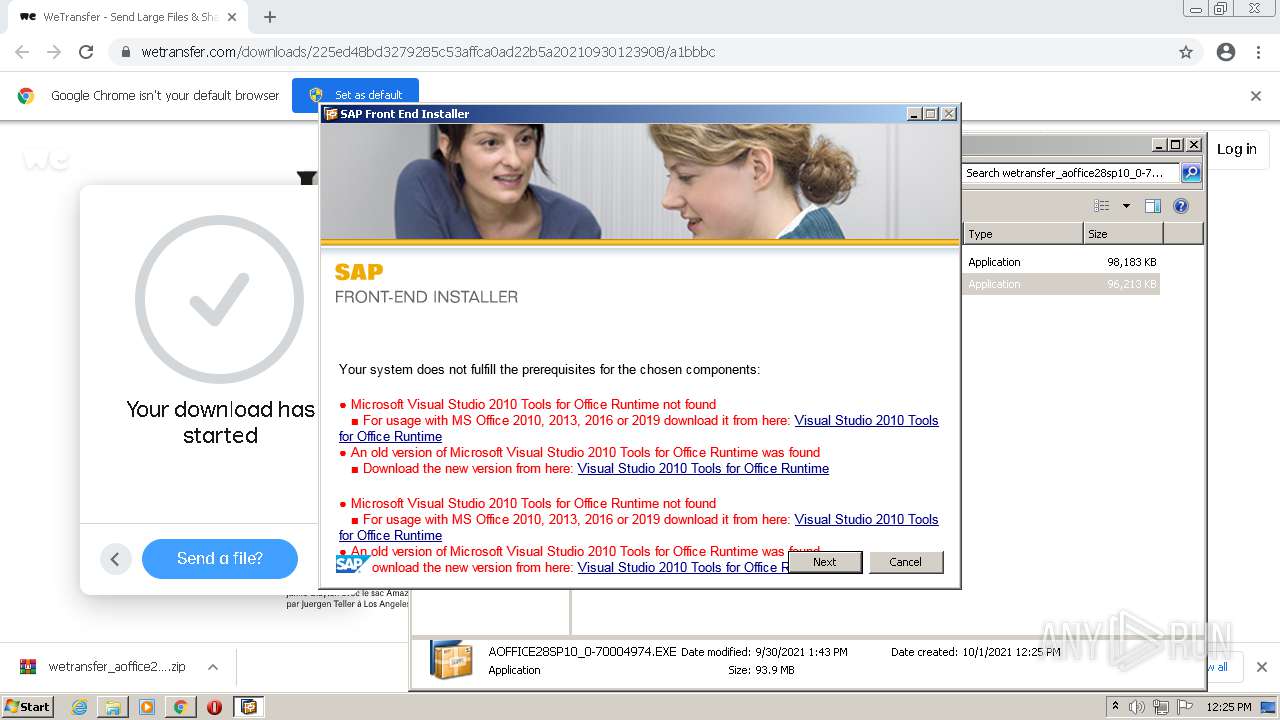Open the second 'For usage with MS Office' Tools link
This screenshot has height=720, width=1280.
(866, 519)
